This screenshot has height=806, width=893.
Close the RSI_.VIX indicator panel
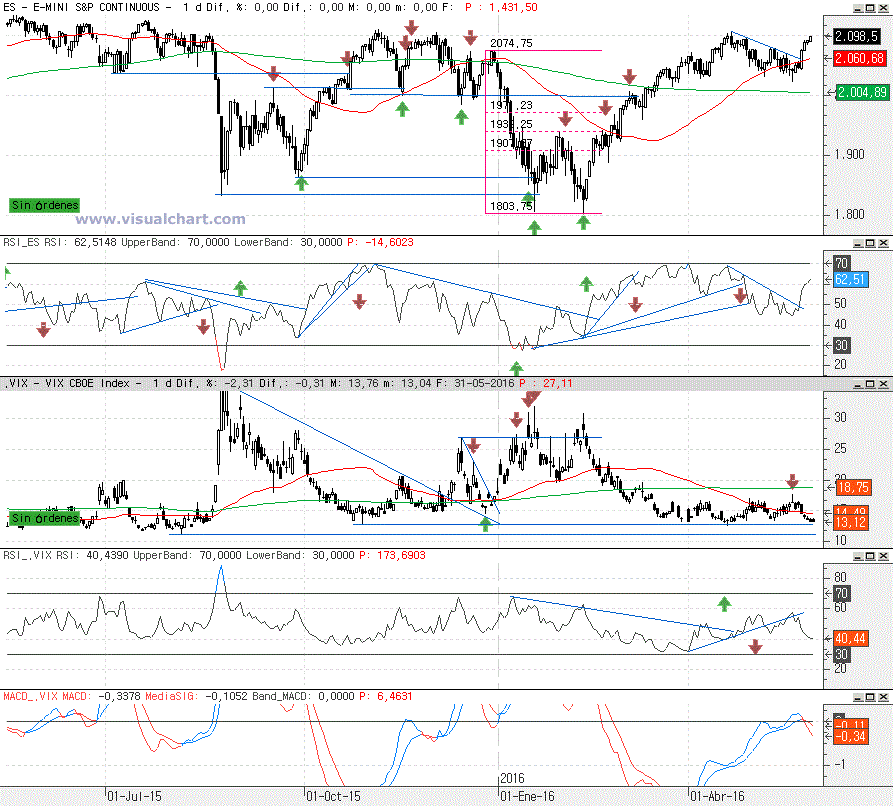tap(883, 556)
